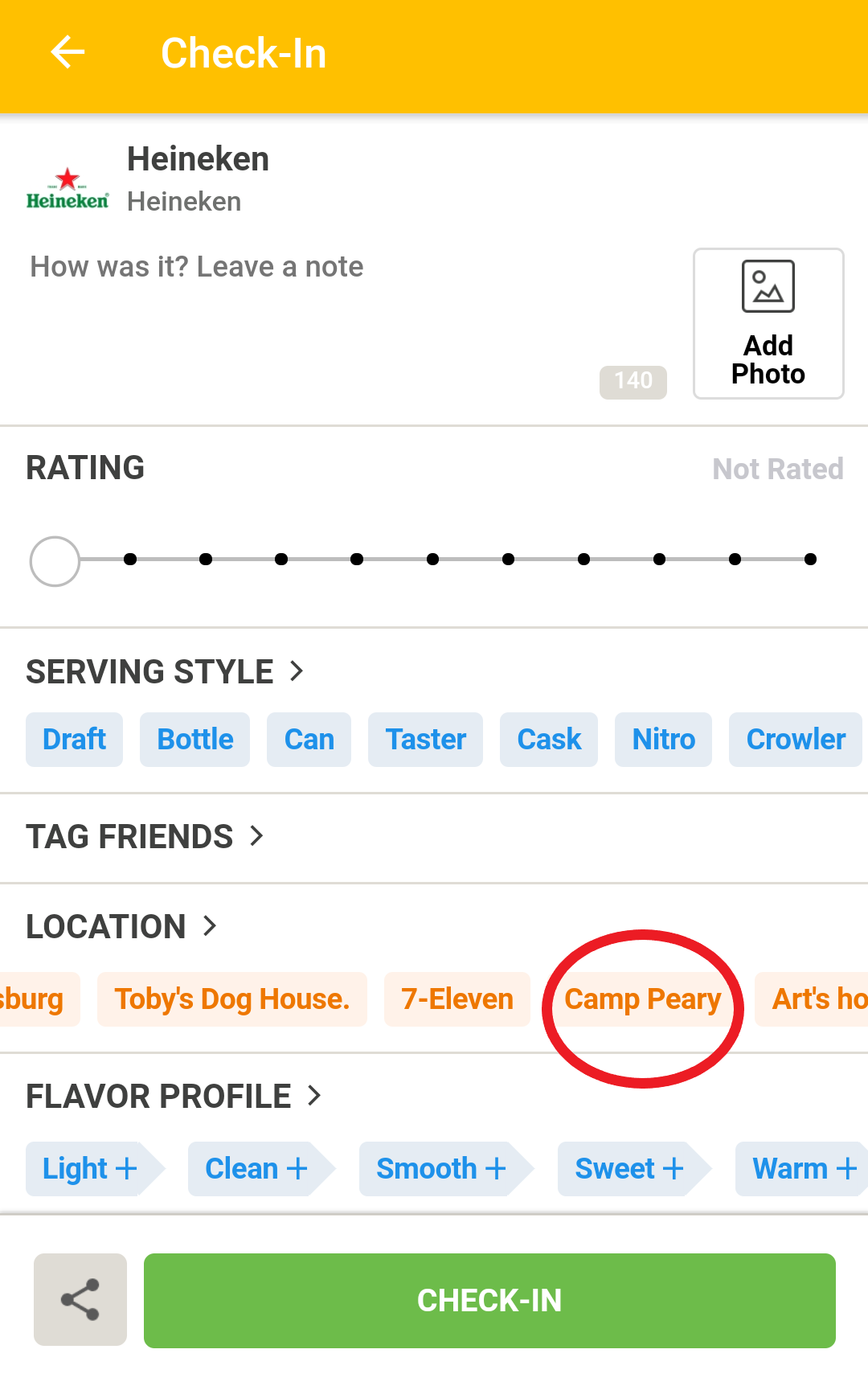
Task: Add the Smooth flavor tag
Action: [x=446, y=1169]
